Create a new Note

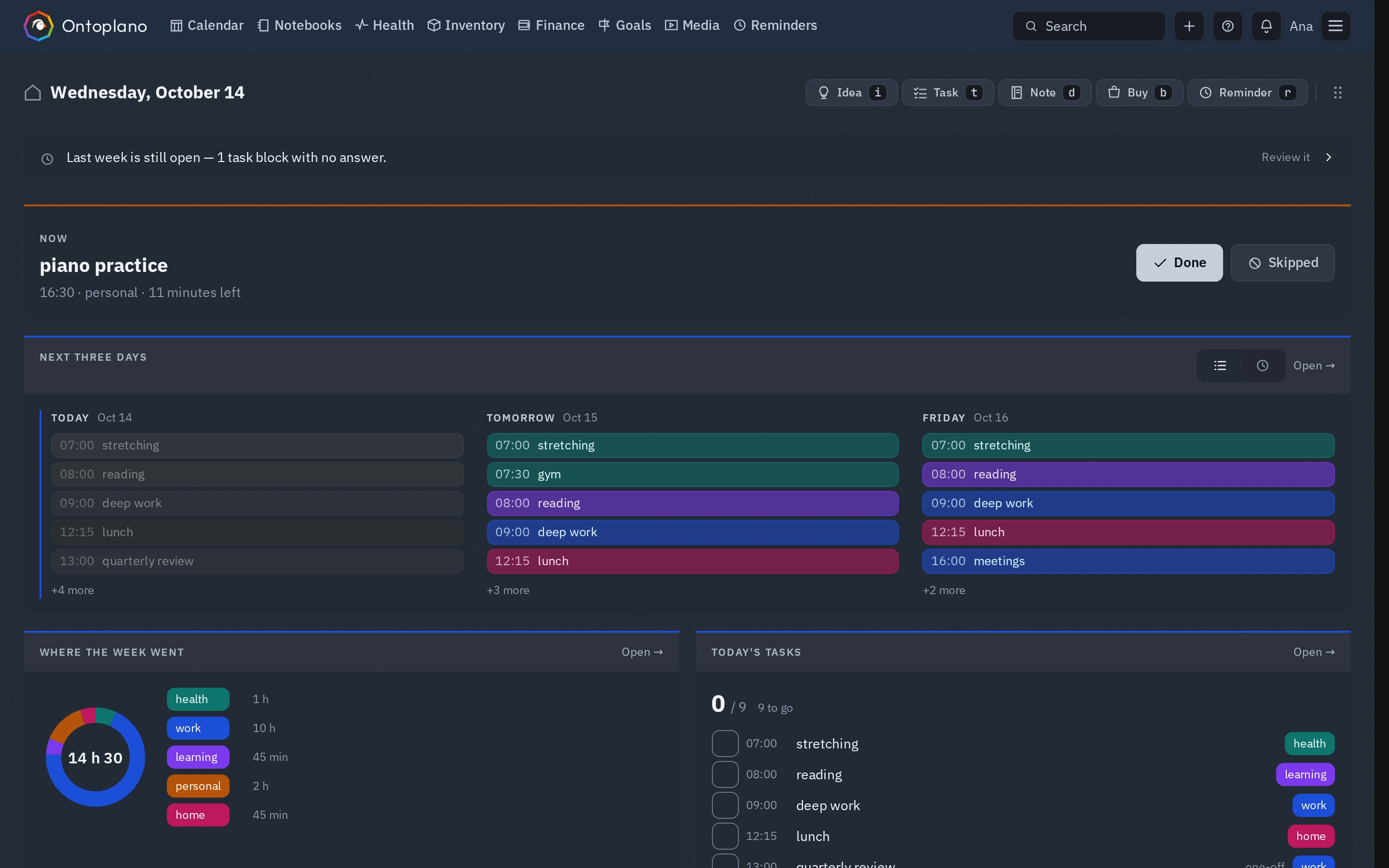(x=1045, y=93)
